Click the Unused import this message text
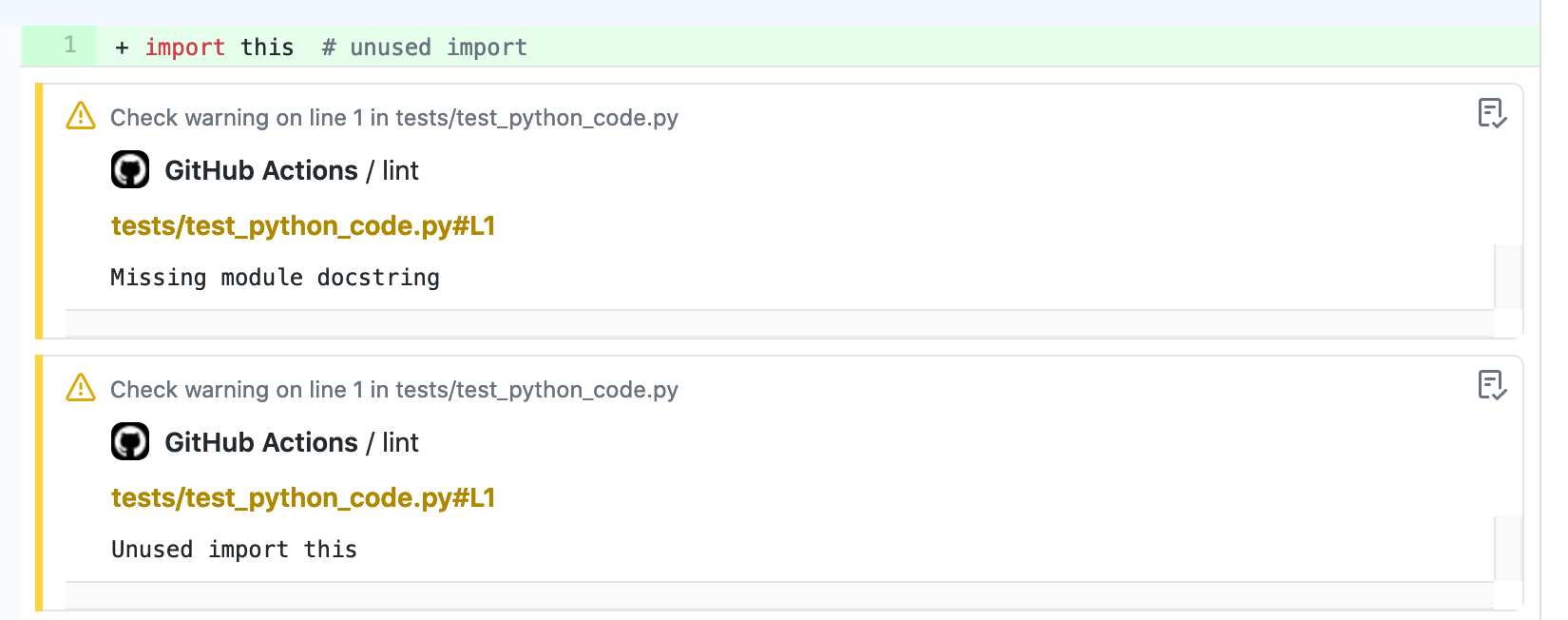 [x=234, y=549]
